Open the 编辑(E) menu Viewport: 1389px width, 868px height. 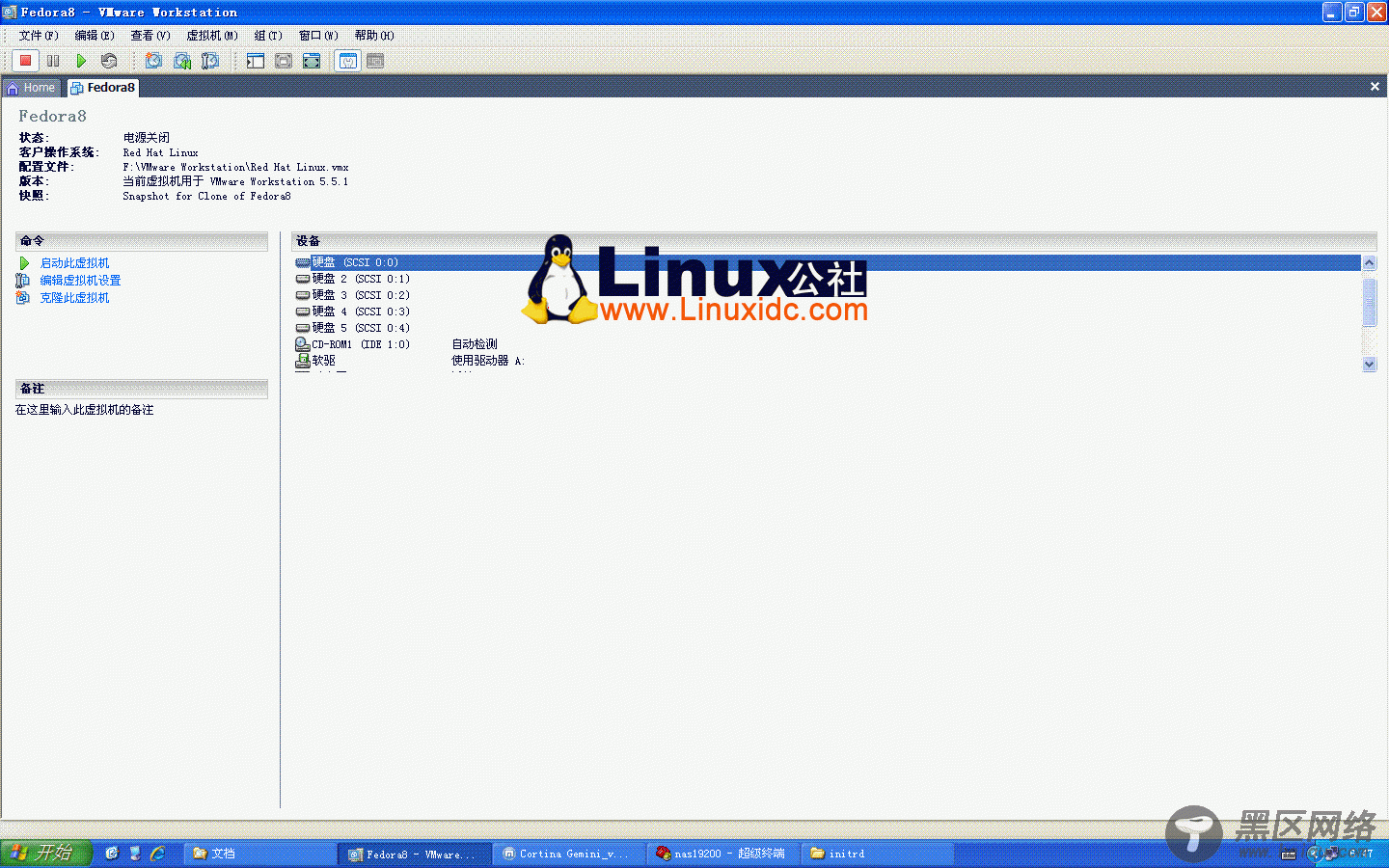click(95, 36)
